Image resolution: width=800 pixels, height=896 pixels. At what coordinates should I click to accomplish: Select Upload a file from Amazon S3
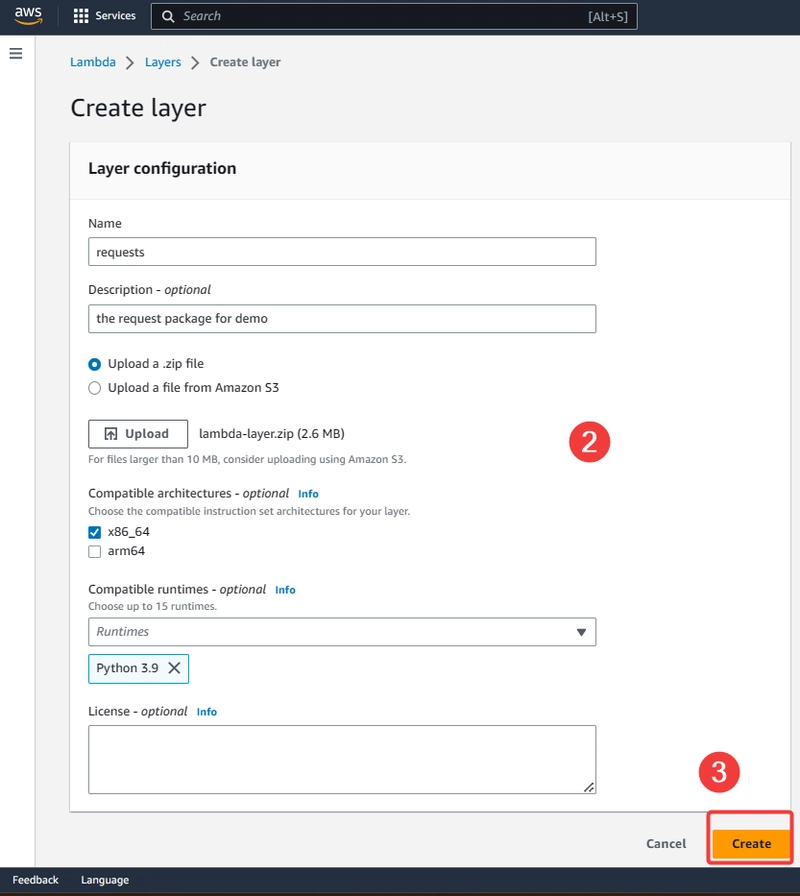tap(95, 388)
